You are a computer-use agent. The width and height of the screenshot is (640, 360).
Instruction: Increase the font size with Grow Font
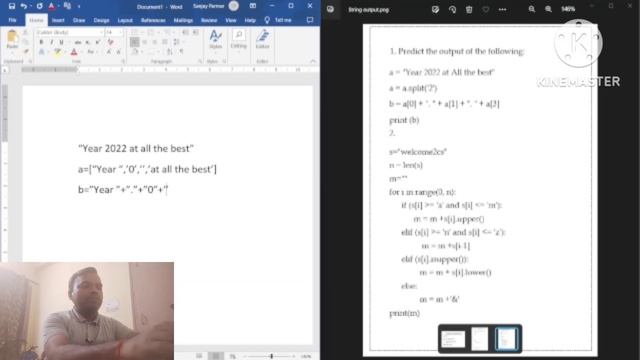click(109, 52)
